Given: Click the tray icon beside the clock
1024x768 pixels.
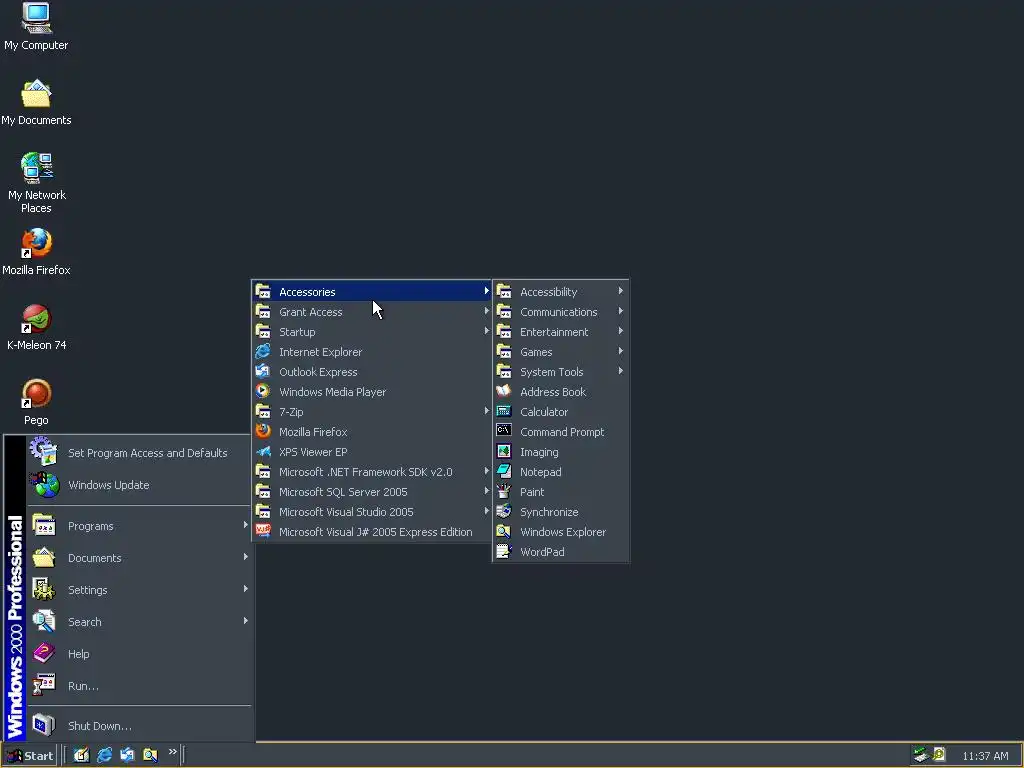Looking at the screenshot, I should (939, 754).
